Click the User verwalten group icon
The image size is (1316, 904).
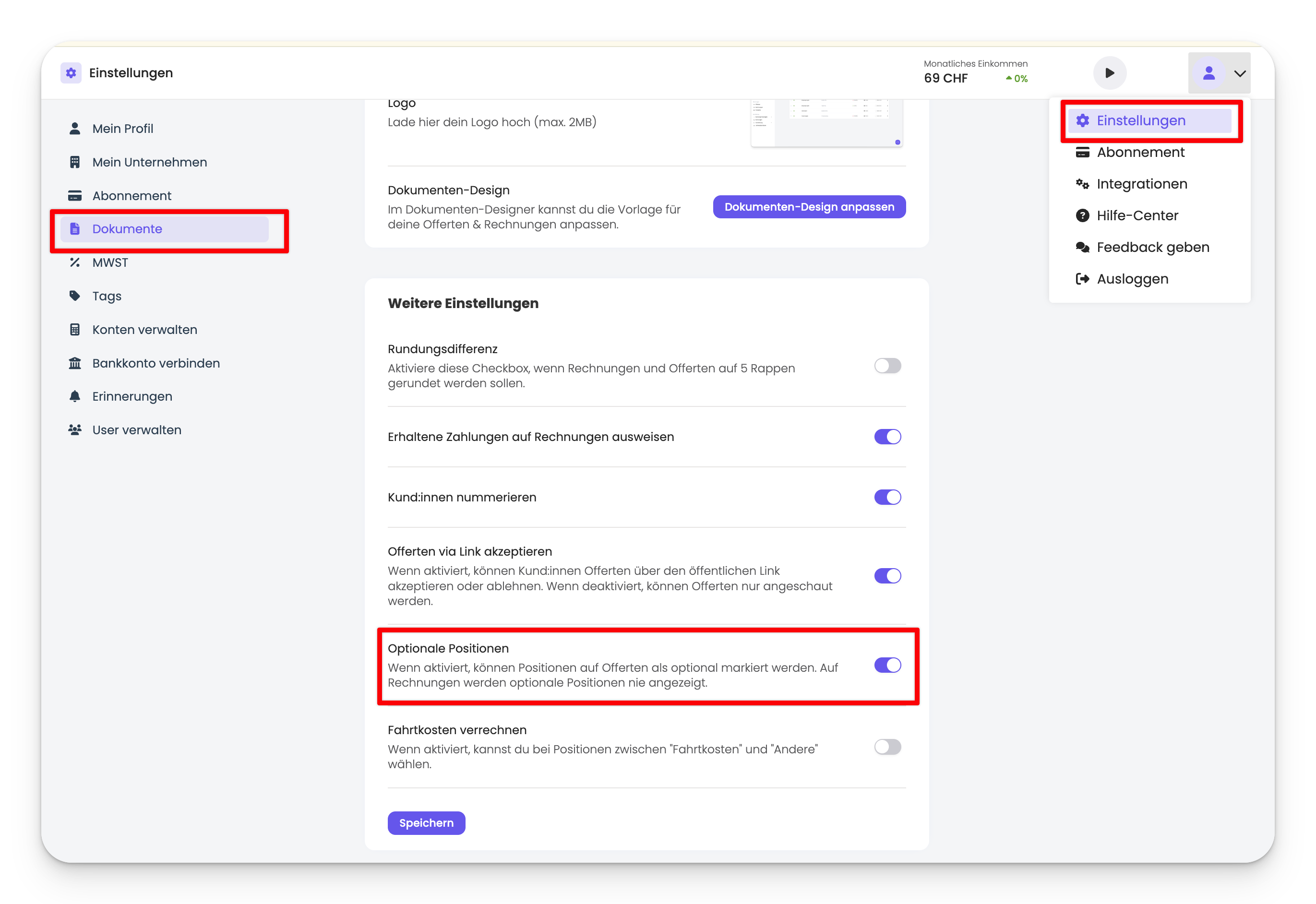(74, 430)
